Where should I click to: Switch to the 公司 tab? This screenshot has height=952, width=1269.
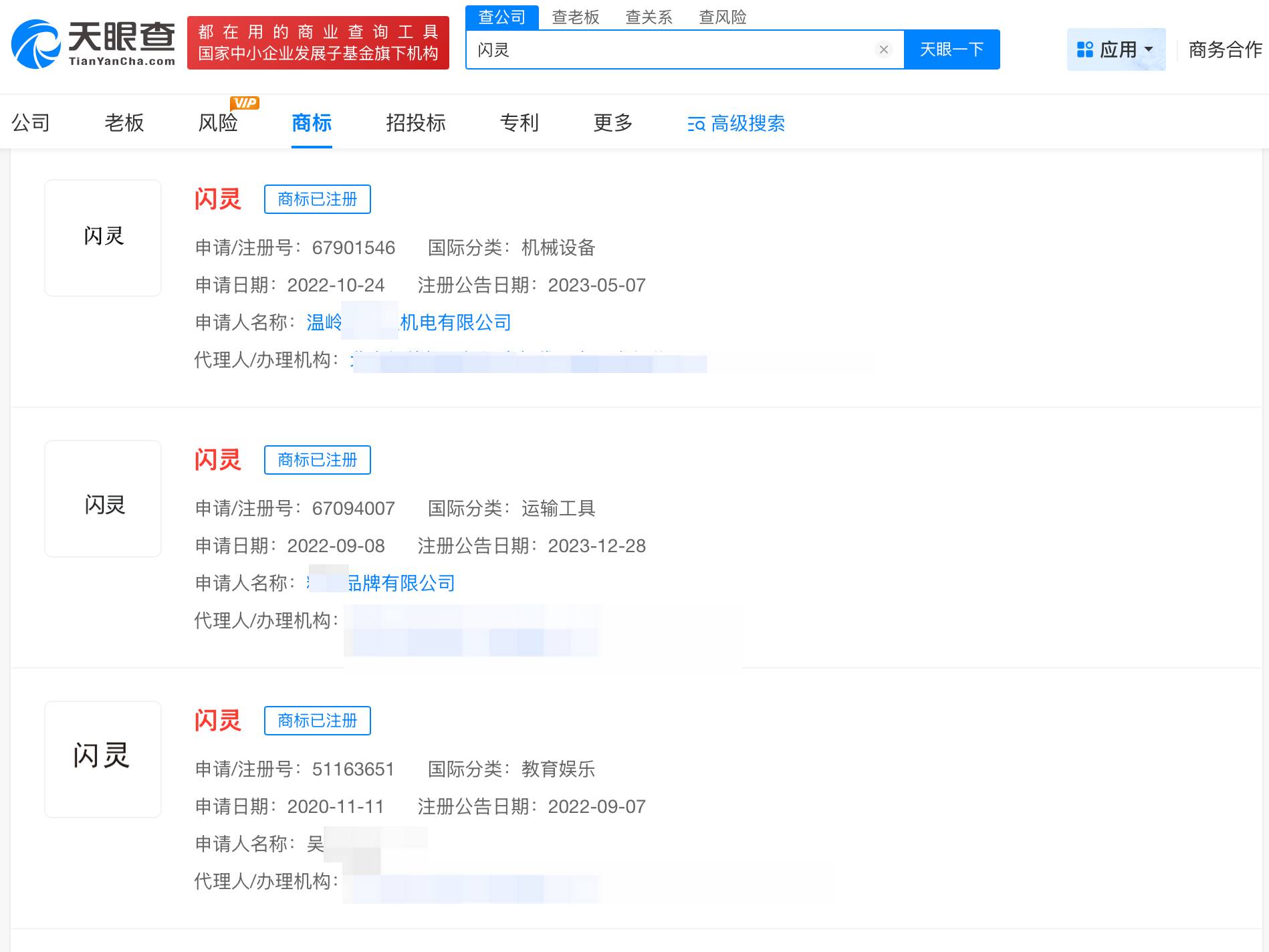[x=30, y=124]
